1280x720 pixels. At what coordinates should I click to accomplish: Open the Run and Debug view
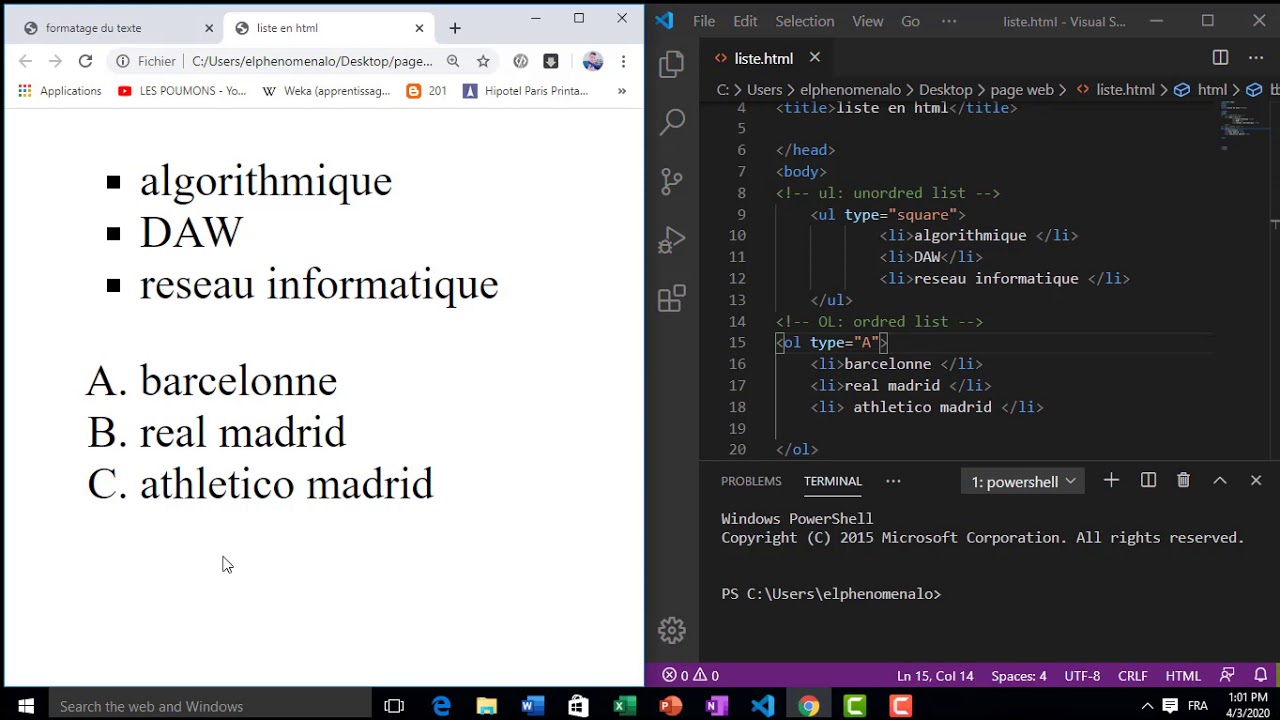pos(672,240)
